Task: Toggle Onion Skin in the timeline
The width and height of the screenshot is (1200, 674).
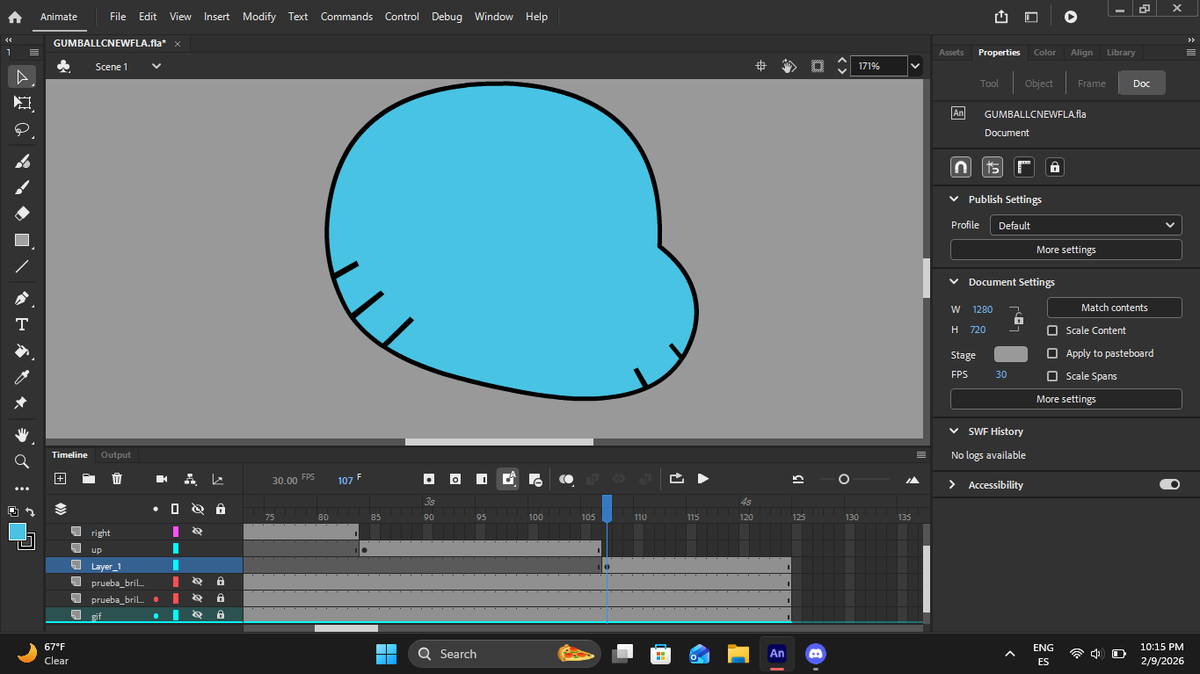Action: pyautogui.click(x=566, y=480)
